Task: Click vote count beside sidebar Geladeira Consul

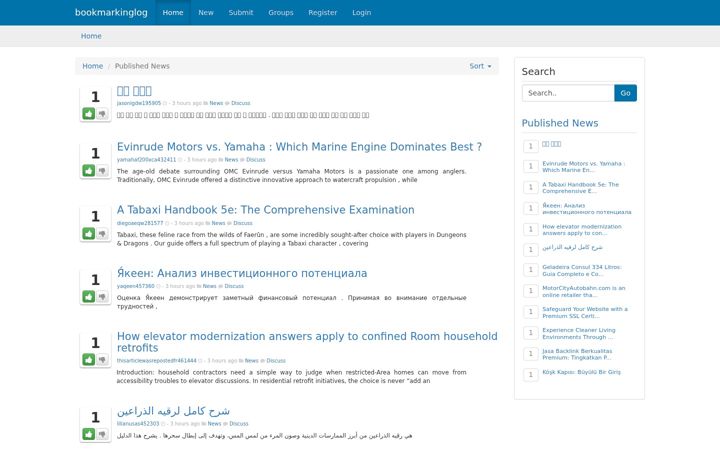Action: click(x=530, y=270)
